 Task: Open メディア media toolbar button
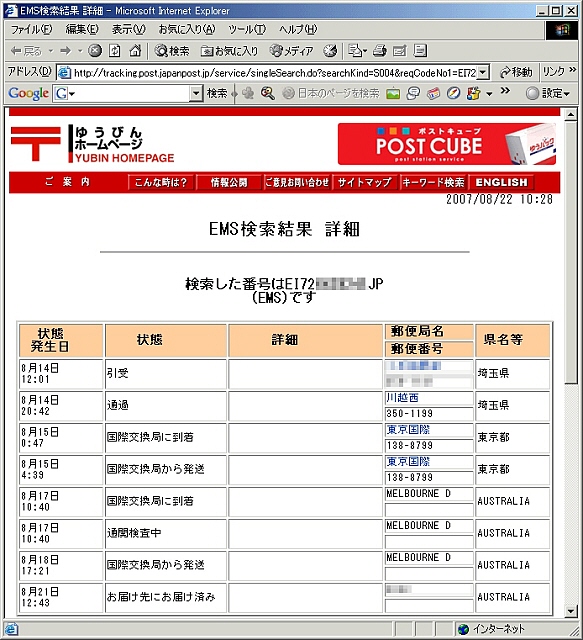pos(291,51)
